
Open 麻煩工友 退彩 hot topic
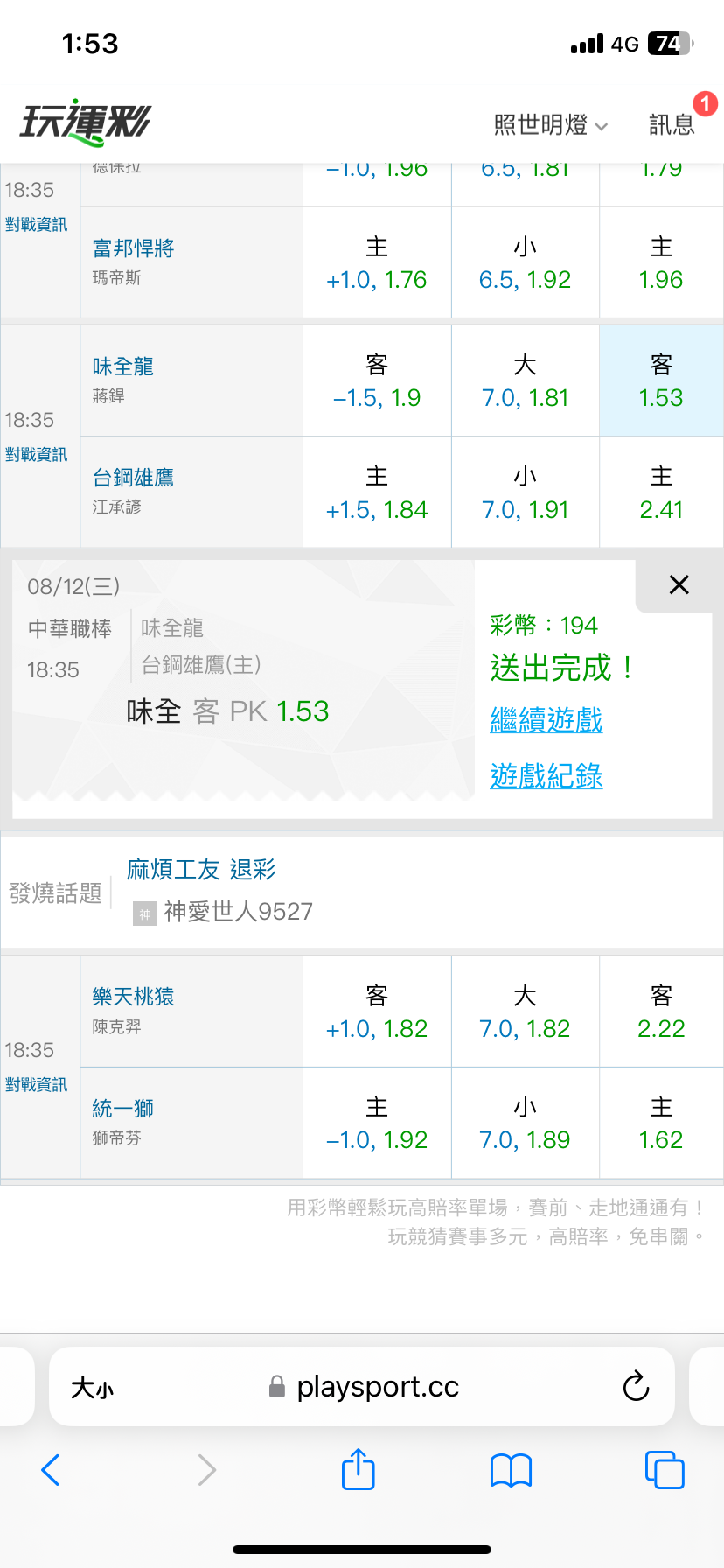pyautogui.click(x=201, y=869)
